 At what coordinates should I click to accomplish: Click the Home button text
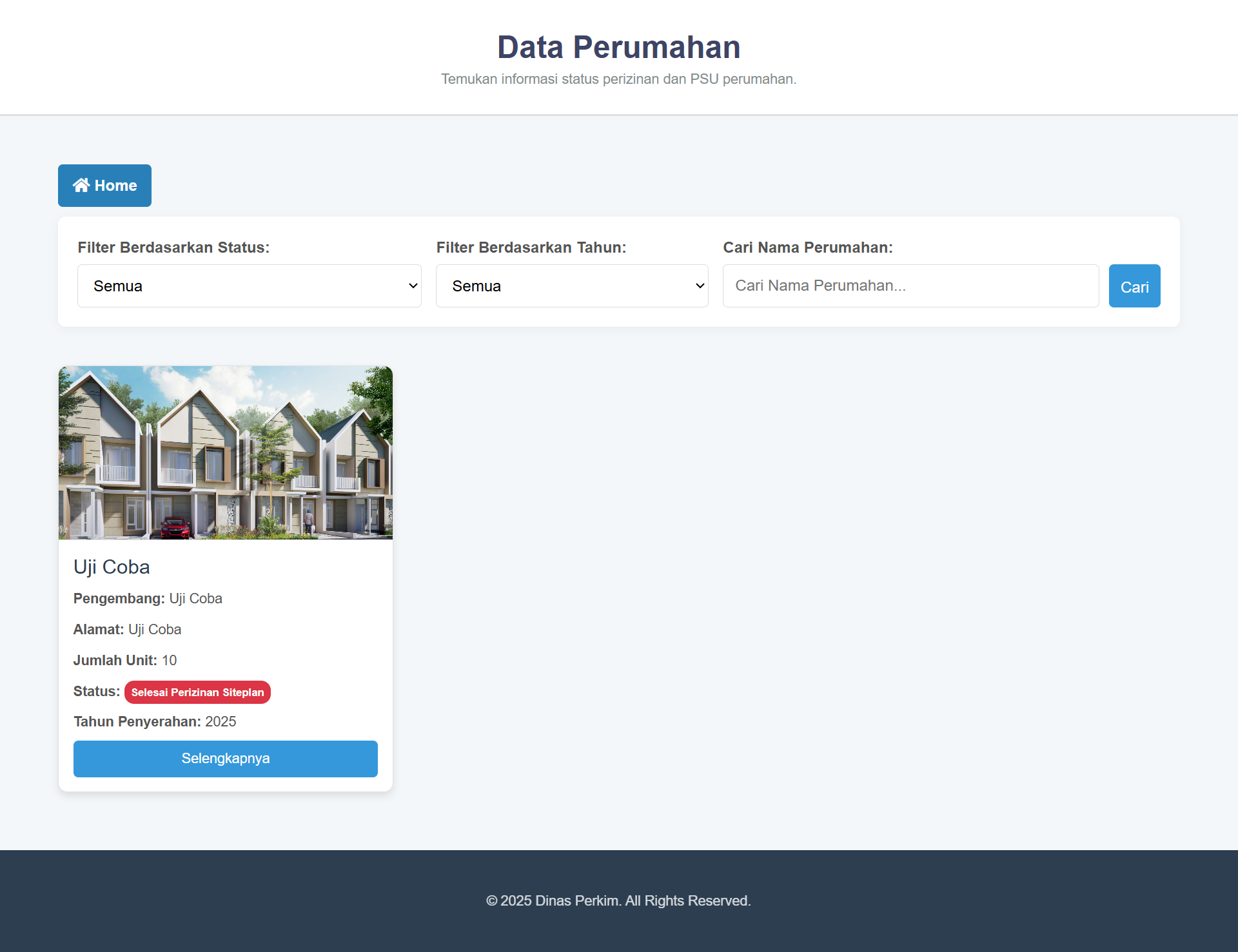(x=116, y=186)
